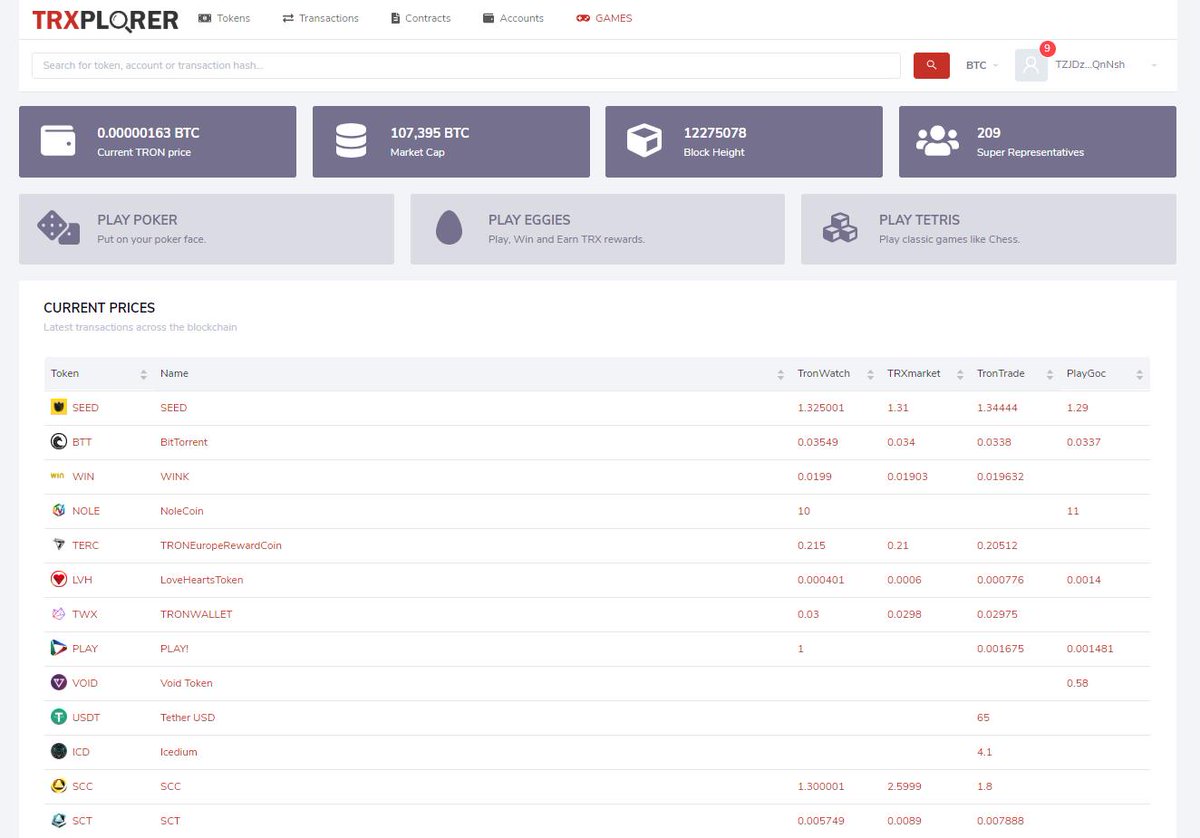This screenshot has height=838, width=1200.
Task: Click the Super Representatives people icon
Action: pos(936,141)
